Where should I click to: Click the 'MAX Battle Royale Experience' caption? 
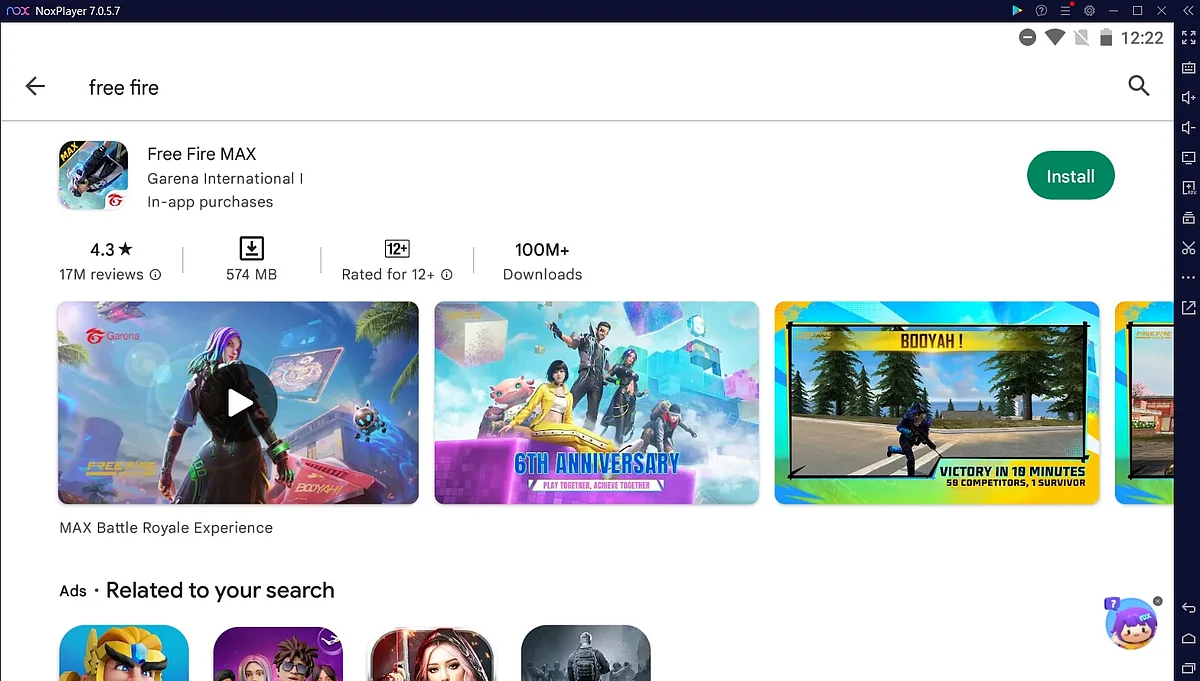tap(166, 528)
